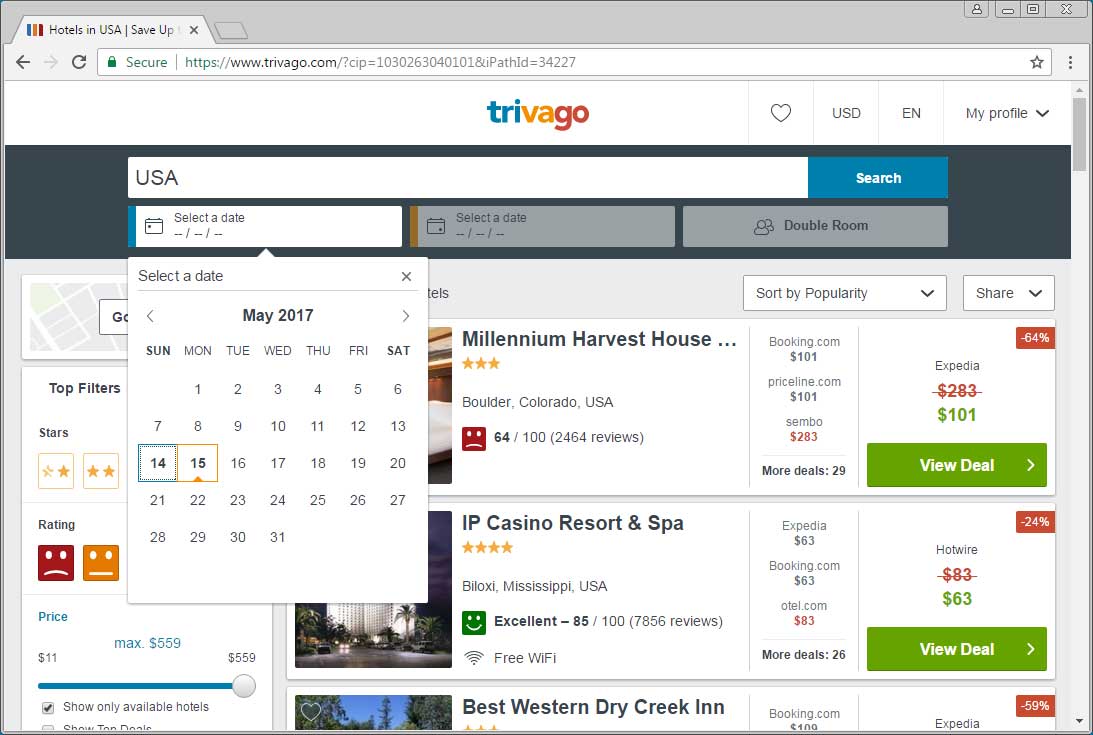Open the My profile menu

[x=1007, y=113]
